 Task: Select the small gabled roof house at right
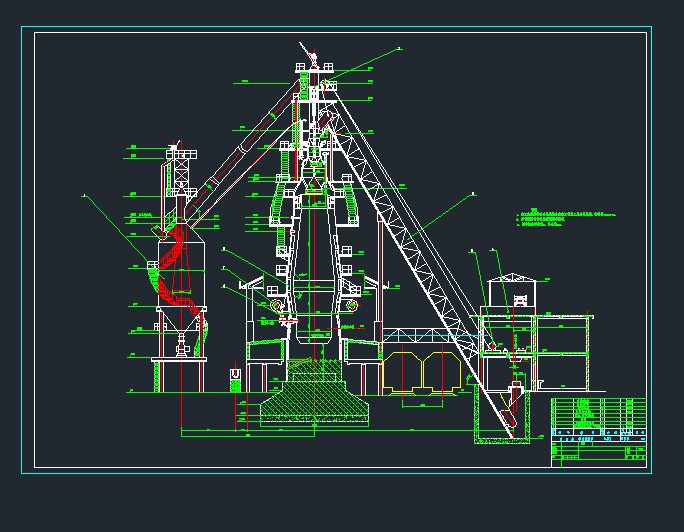point(511,292)
